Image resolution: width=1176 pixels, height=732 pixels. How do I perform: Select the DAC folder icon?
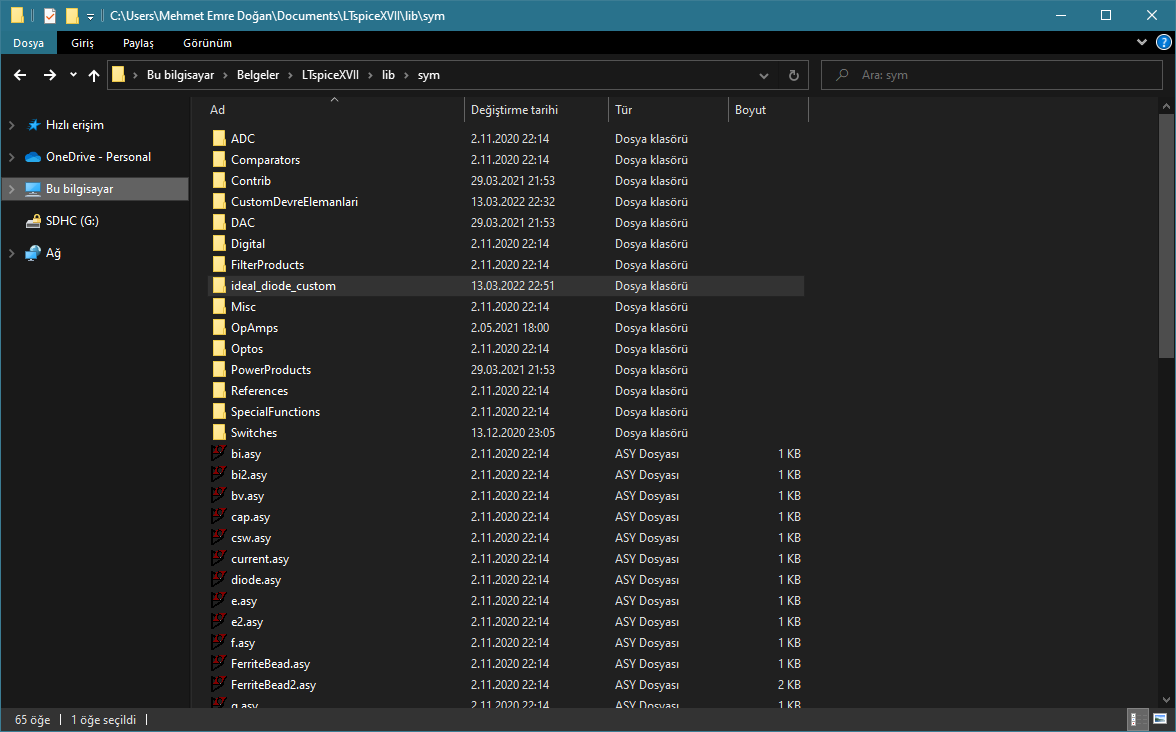click(219, 223)
